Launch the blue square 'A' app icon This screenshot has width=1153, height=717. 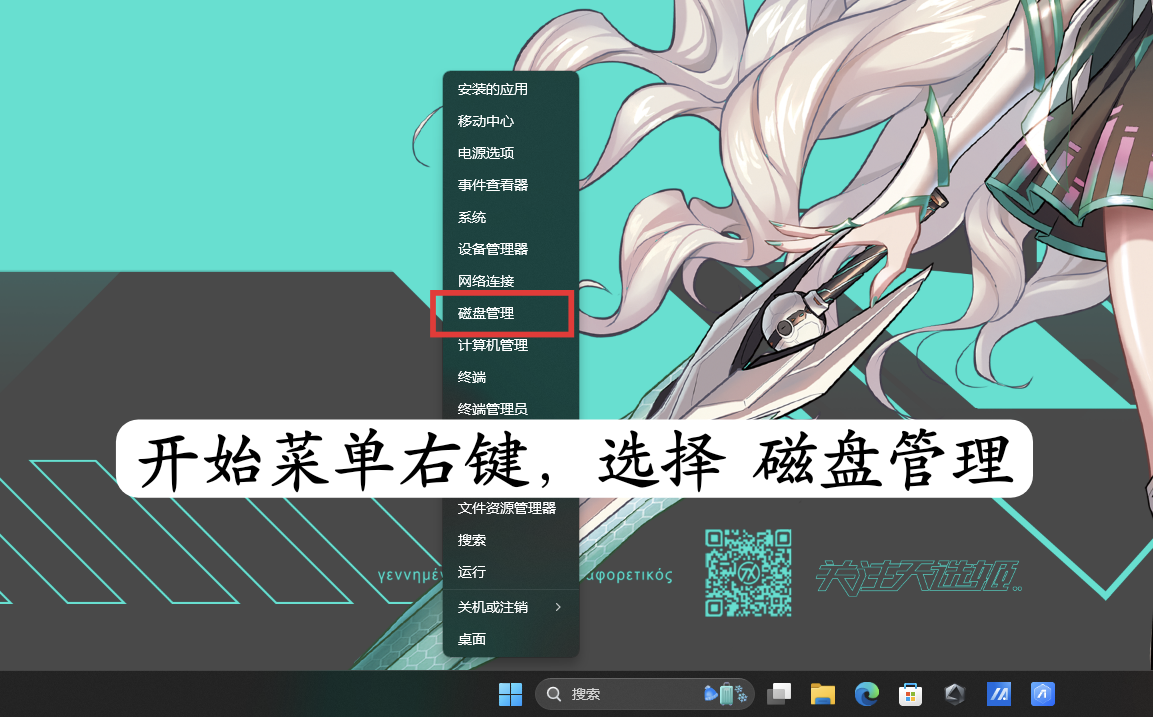point(998,694)
